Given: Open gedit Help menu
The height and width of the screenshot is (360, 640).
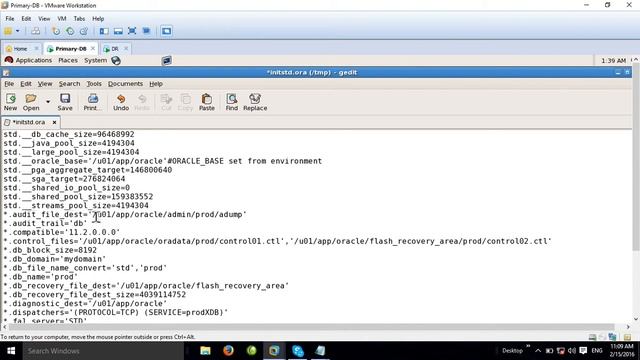Looking at the screenshot, I should (x=156, y=84).
